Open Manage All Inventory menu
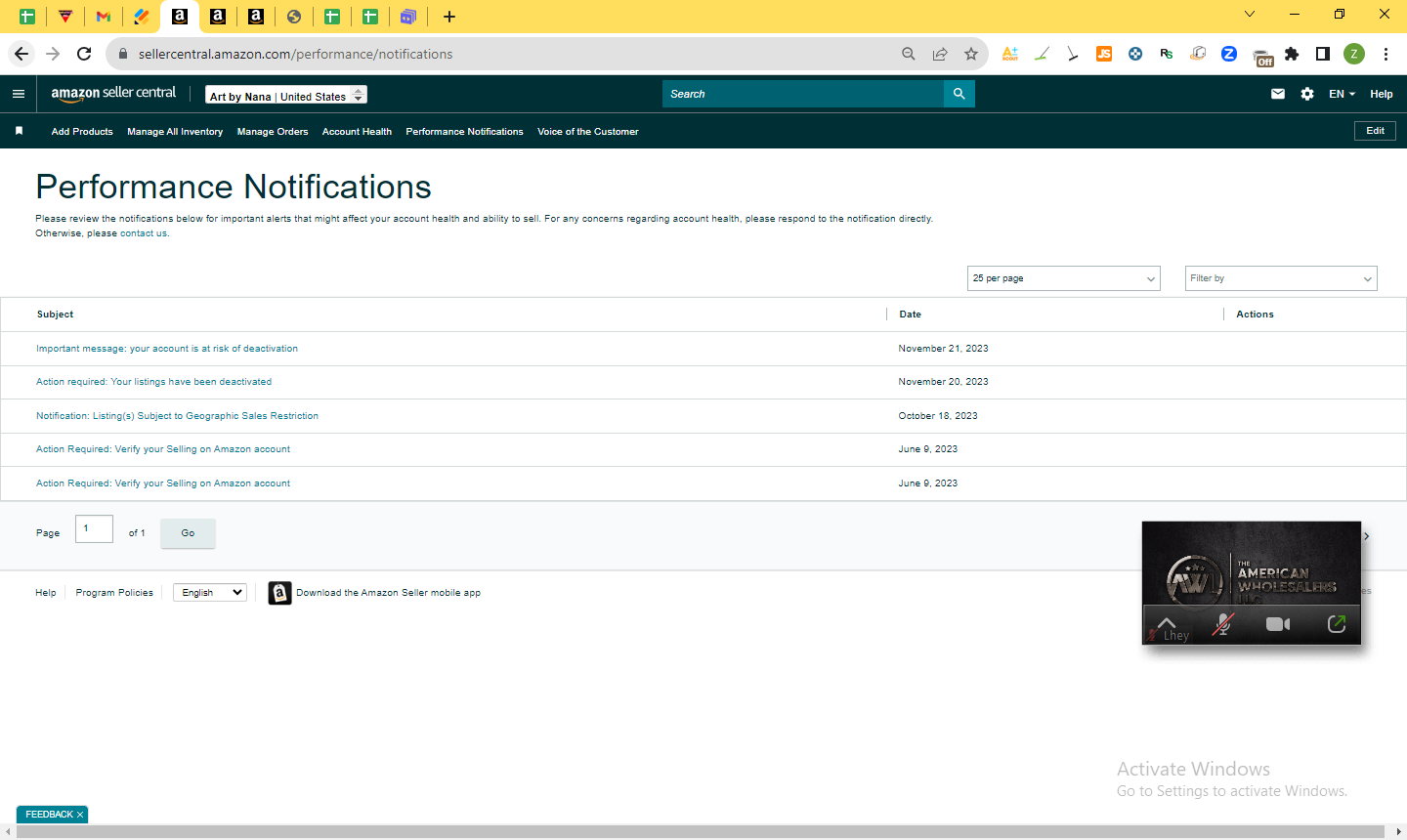This screenshot has width=1407, height=840. click(175, 131)
